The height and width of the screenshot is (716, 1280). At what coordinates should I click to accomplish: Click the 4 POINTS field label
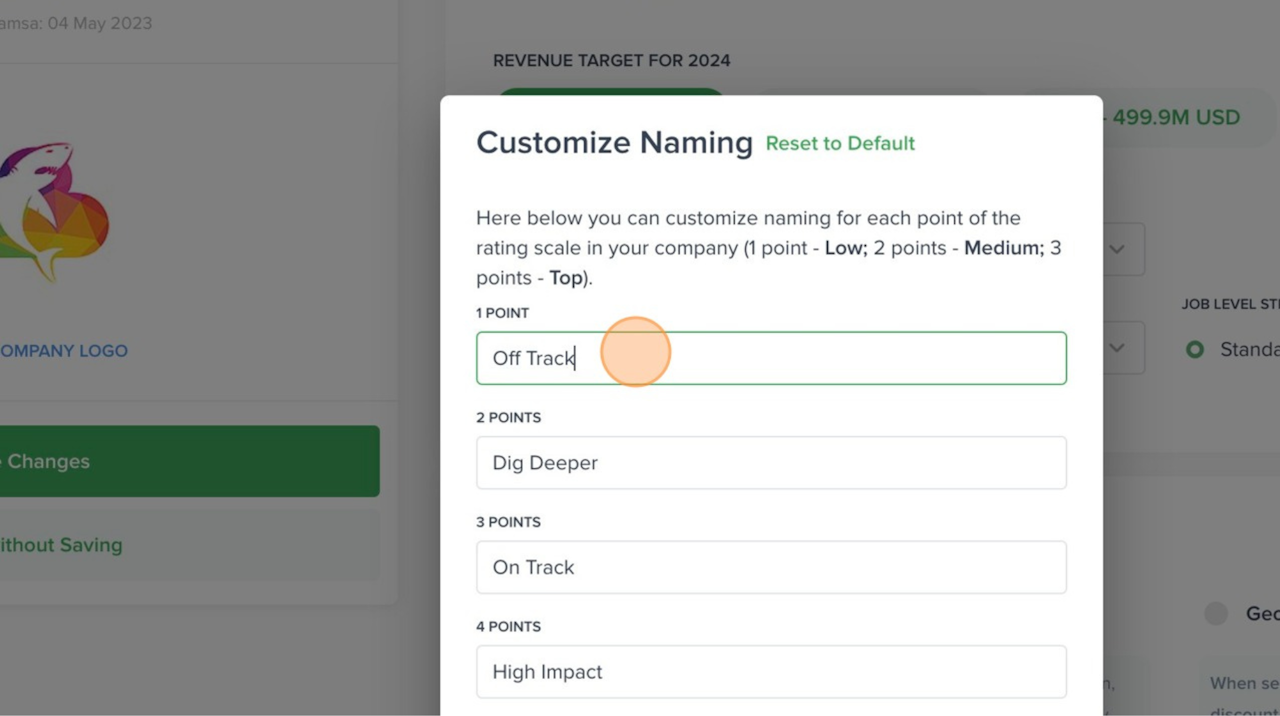pos(508,626)
